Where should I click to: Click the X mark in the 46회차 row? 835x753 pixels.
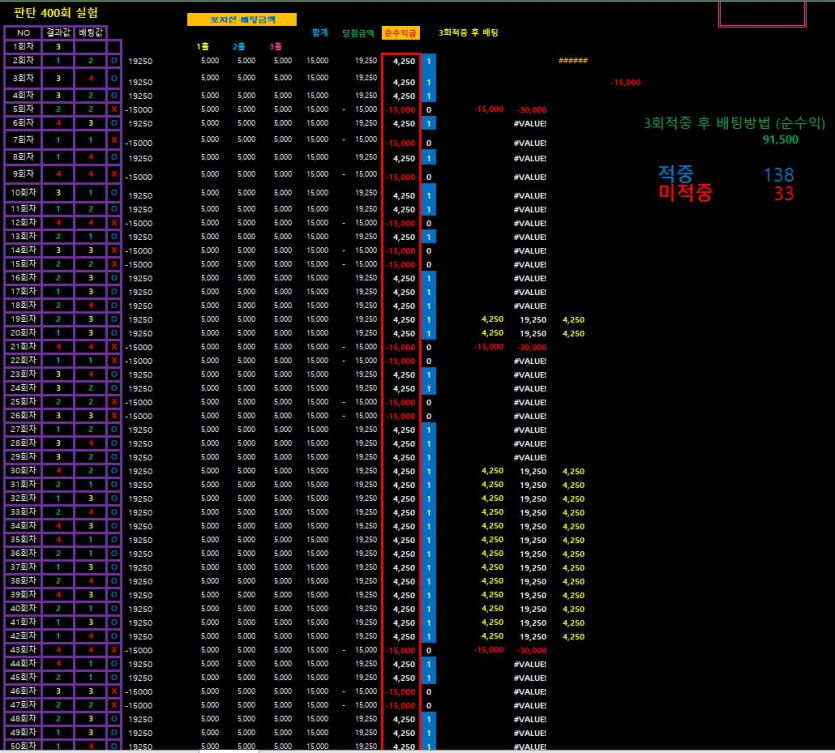pos(114,691)
